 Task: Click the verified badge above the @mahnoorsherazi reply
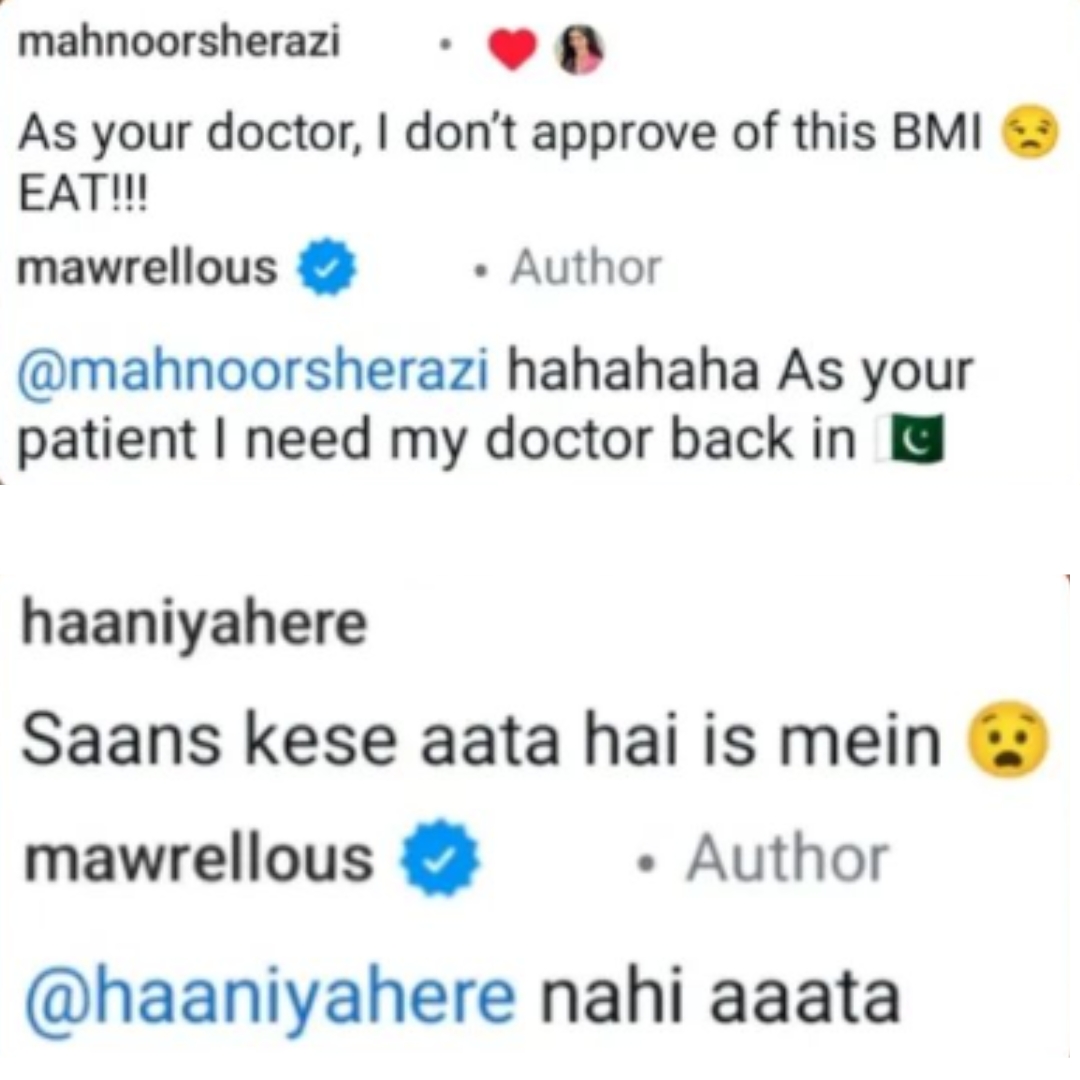pos(326,267)
